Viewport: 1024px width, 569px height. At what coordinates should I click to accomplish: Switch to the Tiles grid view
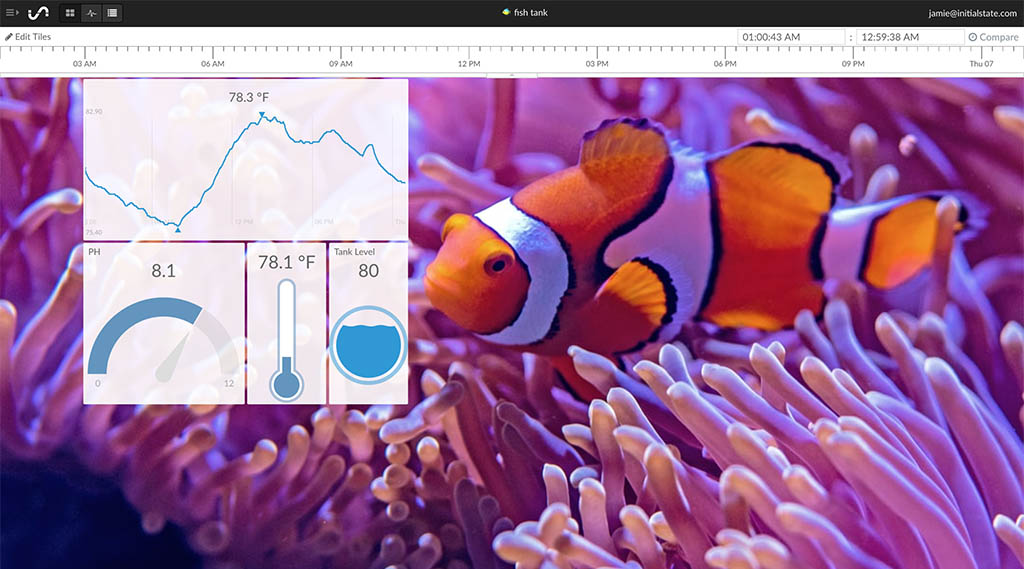(70, 13)
